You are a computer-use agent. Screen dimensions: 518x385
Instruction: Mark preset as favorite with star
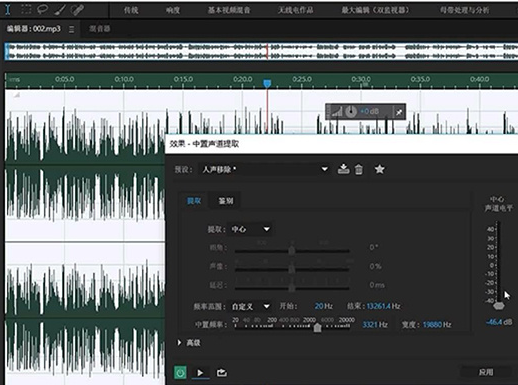tap(379, 169)
